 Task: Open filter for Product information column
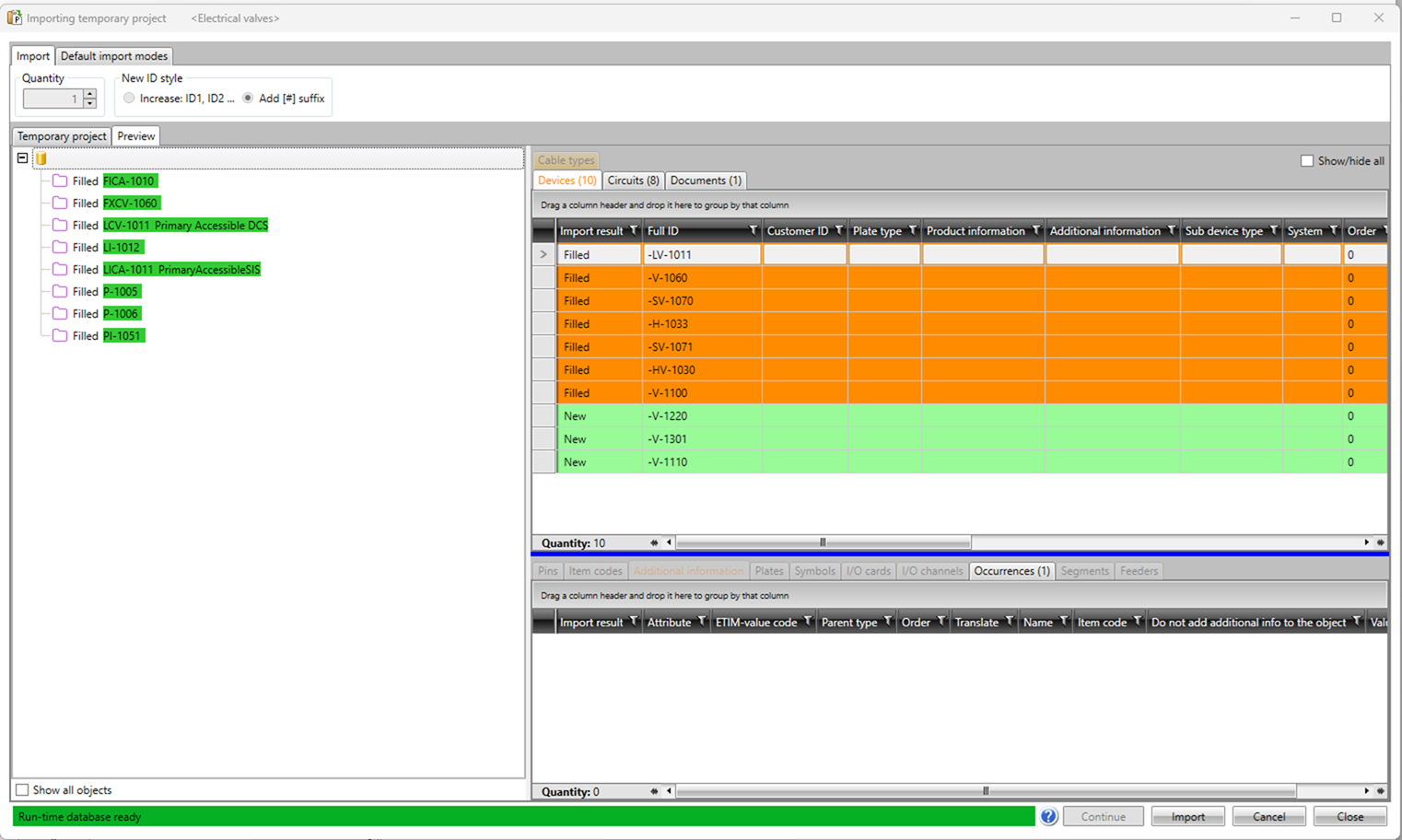(x=1036, y=230)
